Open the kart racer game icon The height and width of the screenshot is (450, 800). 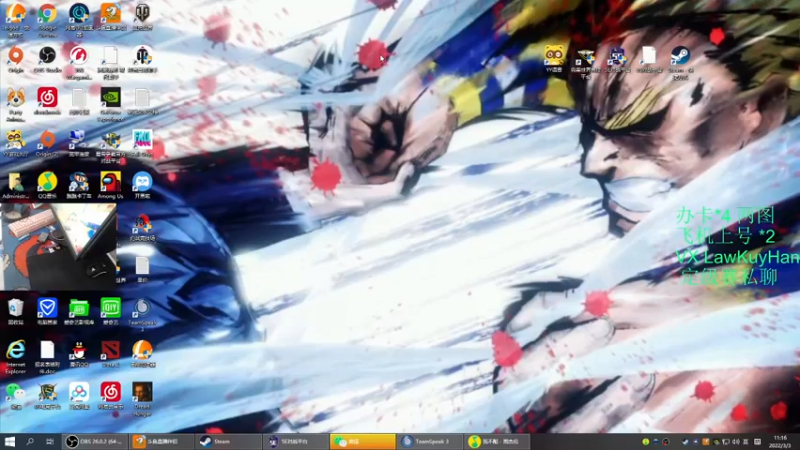click(79, 185)
